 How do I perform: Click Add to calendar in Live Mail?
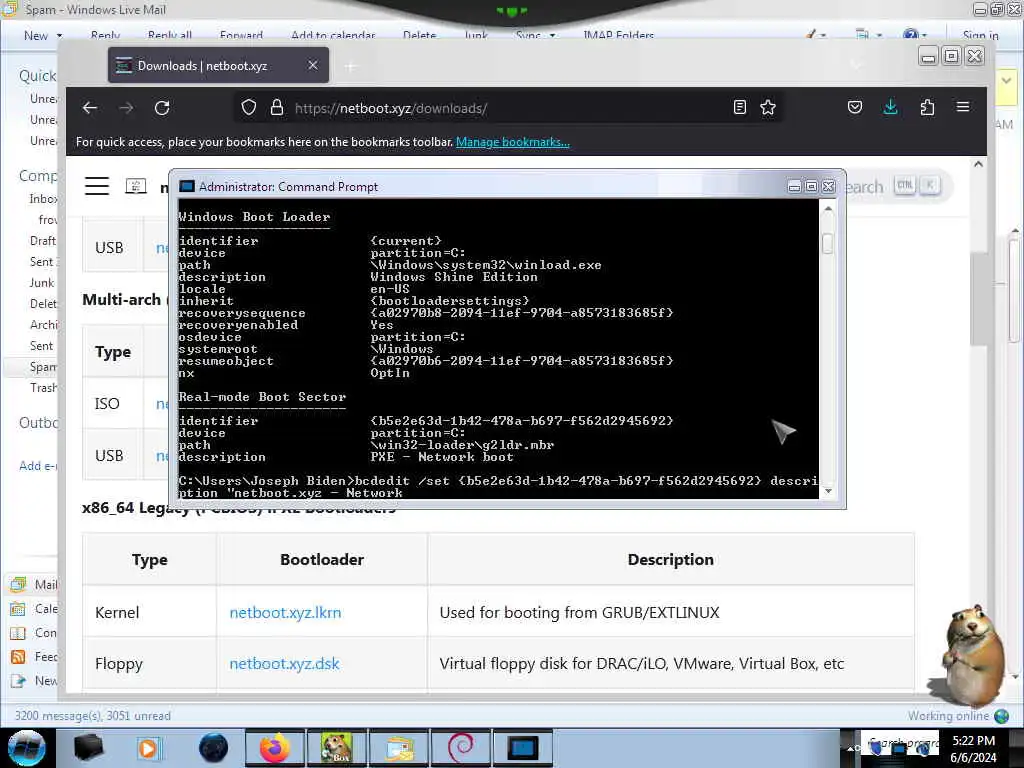click(x=333, y=35)
